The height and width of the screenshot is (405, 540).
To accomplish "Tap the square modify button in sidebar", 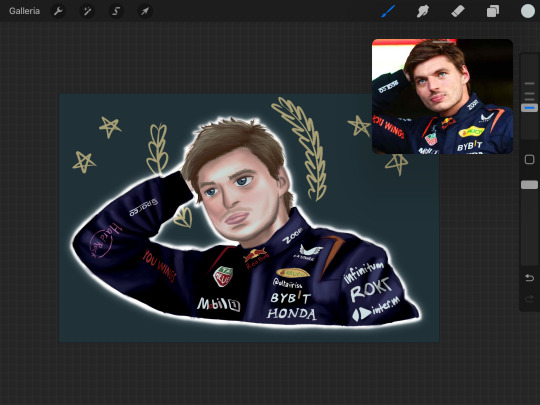I will point(529,159).
